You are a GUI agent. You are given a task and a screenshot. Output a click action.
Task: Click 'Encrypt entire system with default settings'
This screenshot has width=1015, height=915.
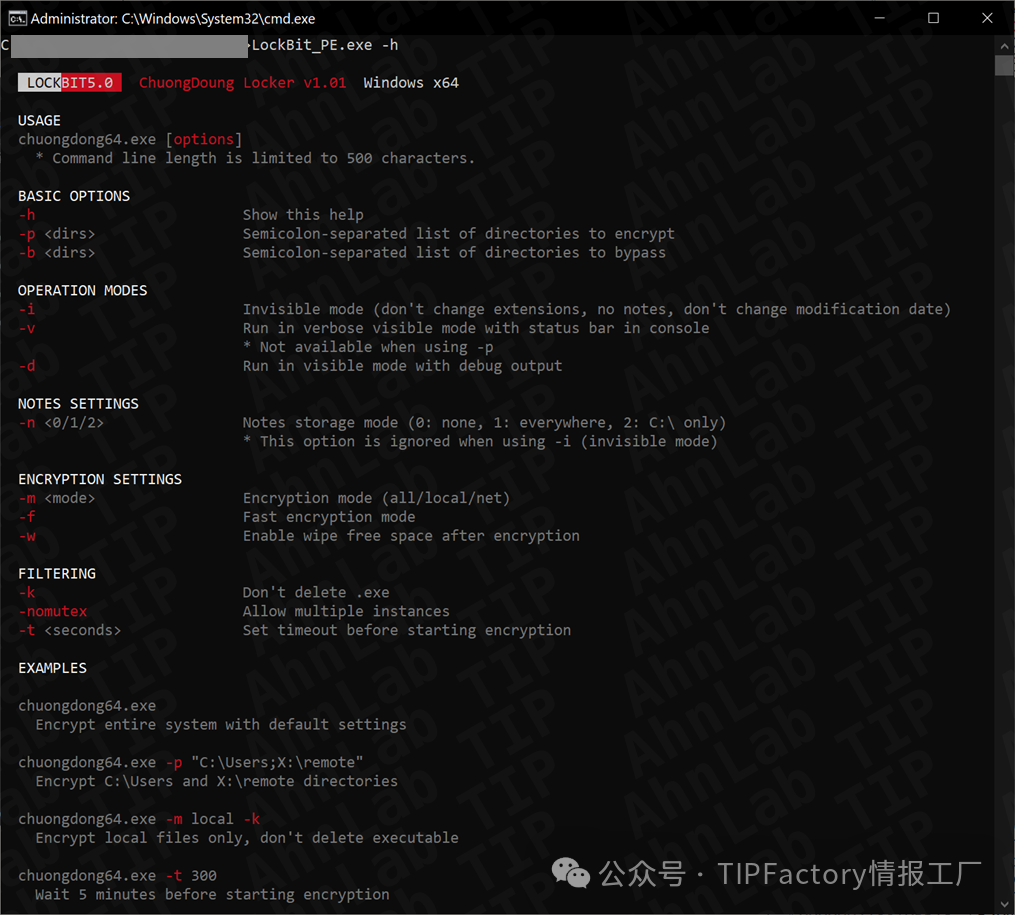221,725
